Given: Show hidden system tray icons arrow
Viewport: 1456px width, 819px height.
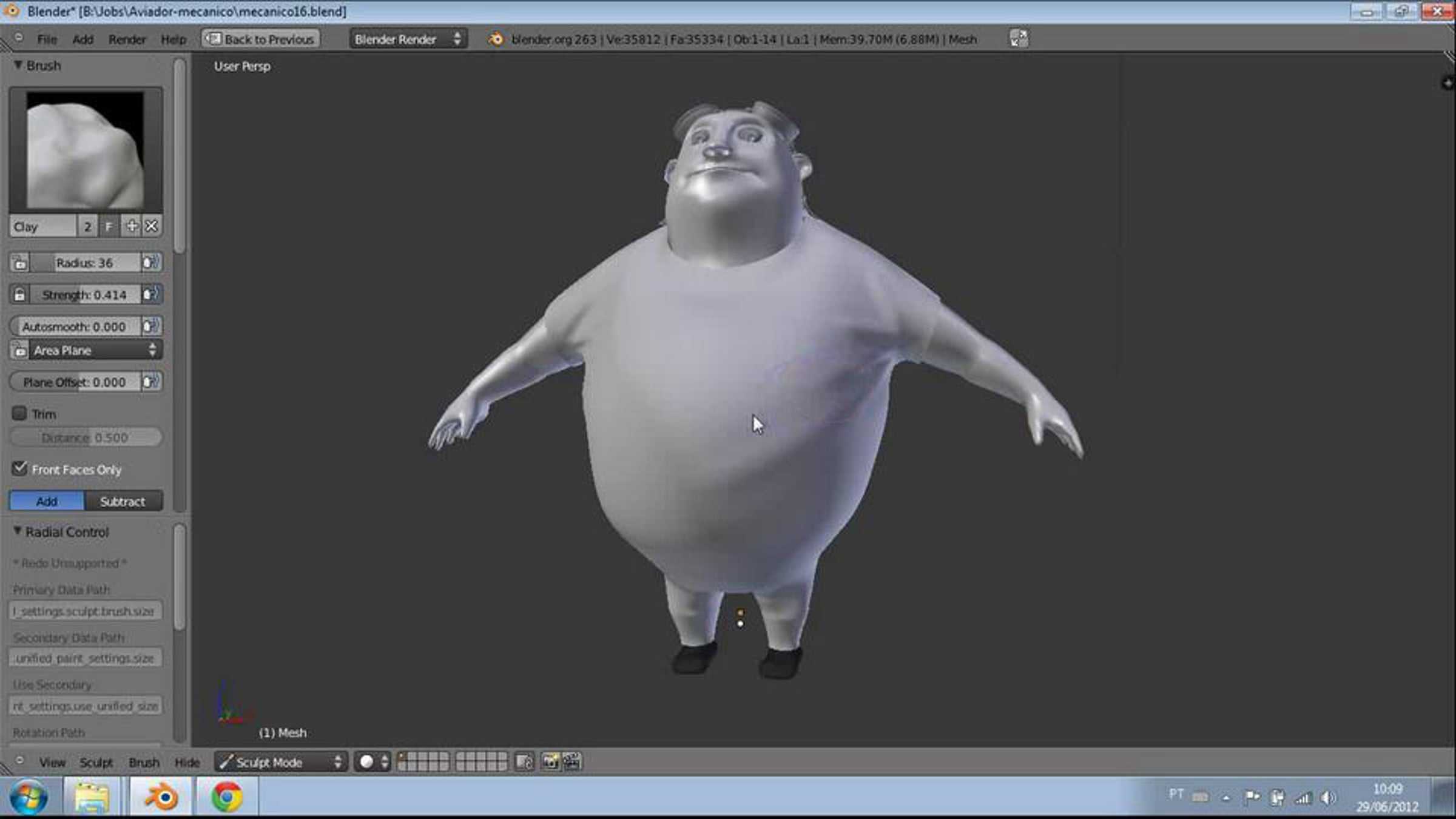Looking at the screenshot, I should 1226,798.
